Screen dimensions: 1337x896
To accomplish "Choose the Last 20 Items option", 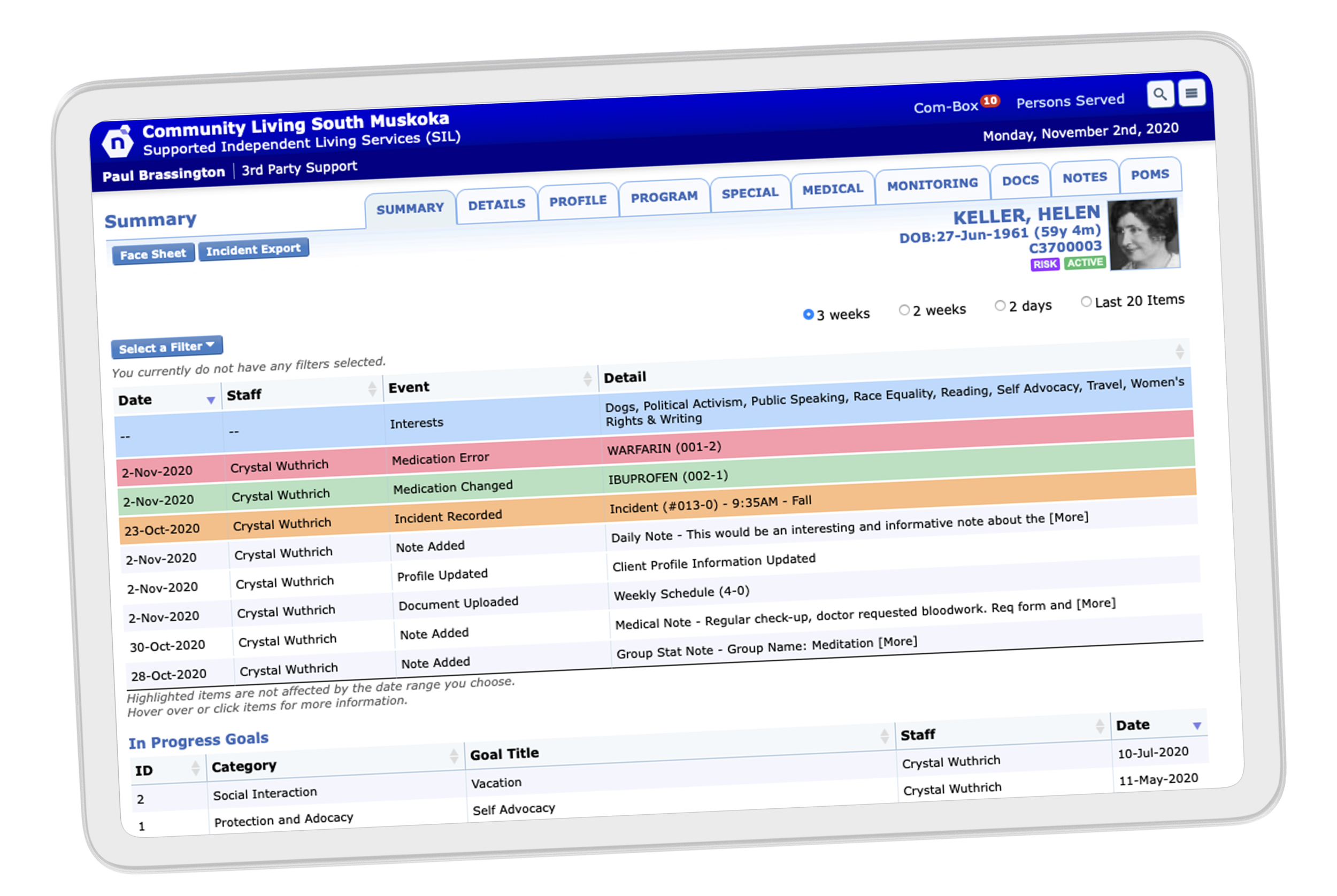I will point(1086,302).
